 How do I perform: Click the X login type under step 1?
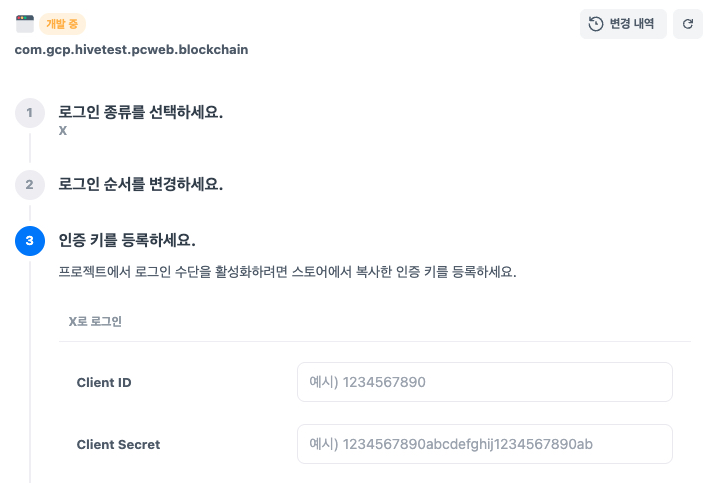click(63, 131)
